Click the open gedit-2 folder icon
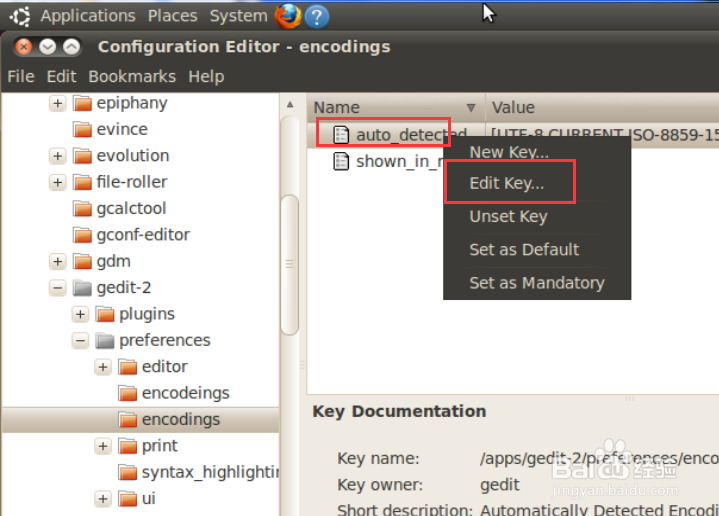This screenshot has width=719, height=516. [x=83, y=288]
